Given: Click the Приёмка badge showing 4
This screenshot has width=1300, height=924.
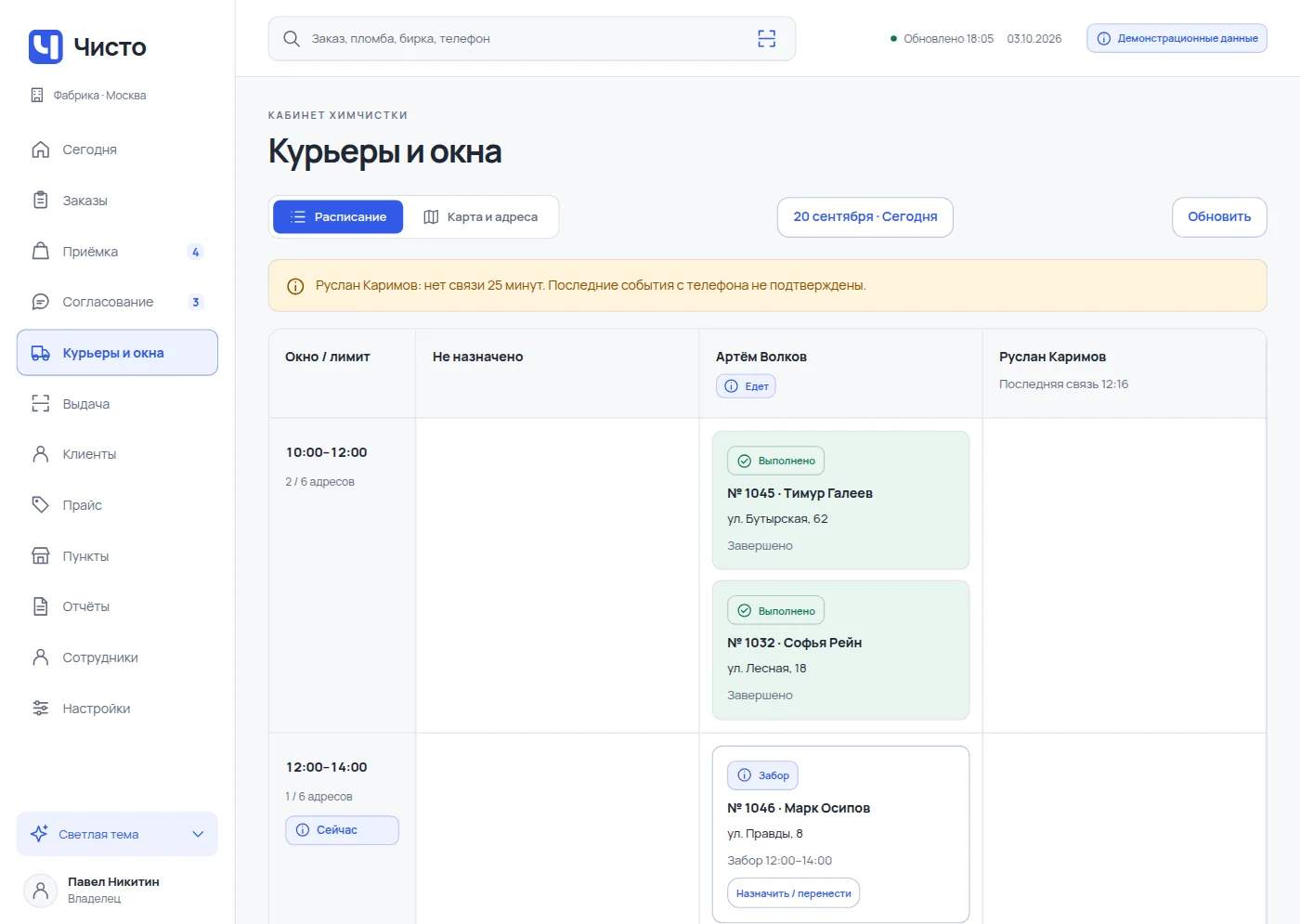Looking at the screenshot, I should (195, 252).
